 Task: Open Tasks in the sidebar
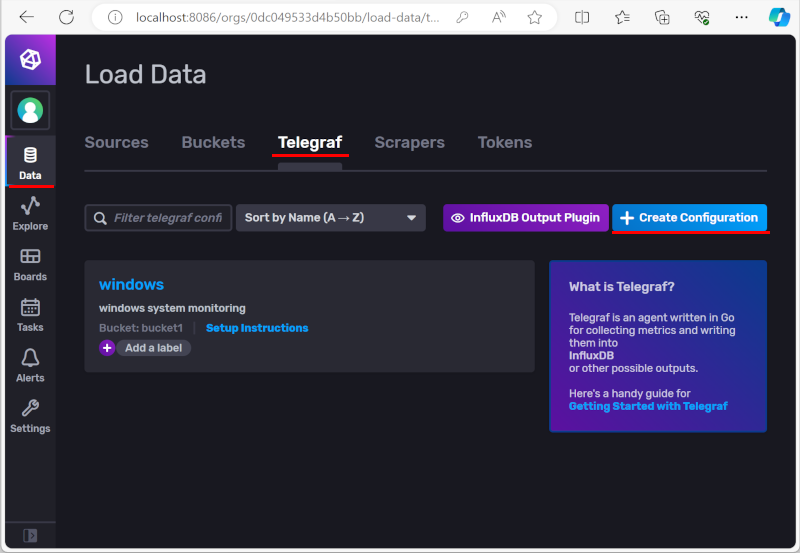pos(30,315)
